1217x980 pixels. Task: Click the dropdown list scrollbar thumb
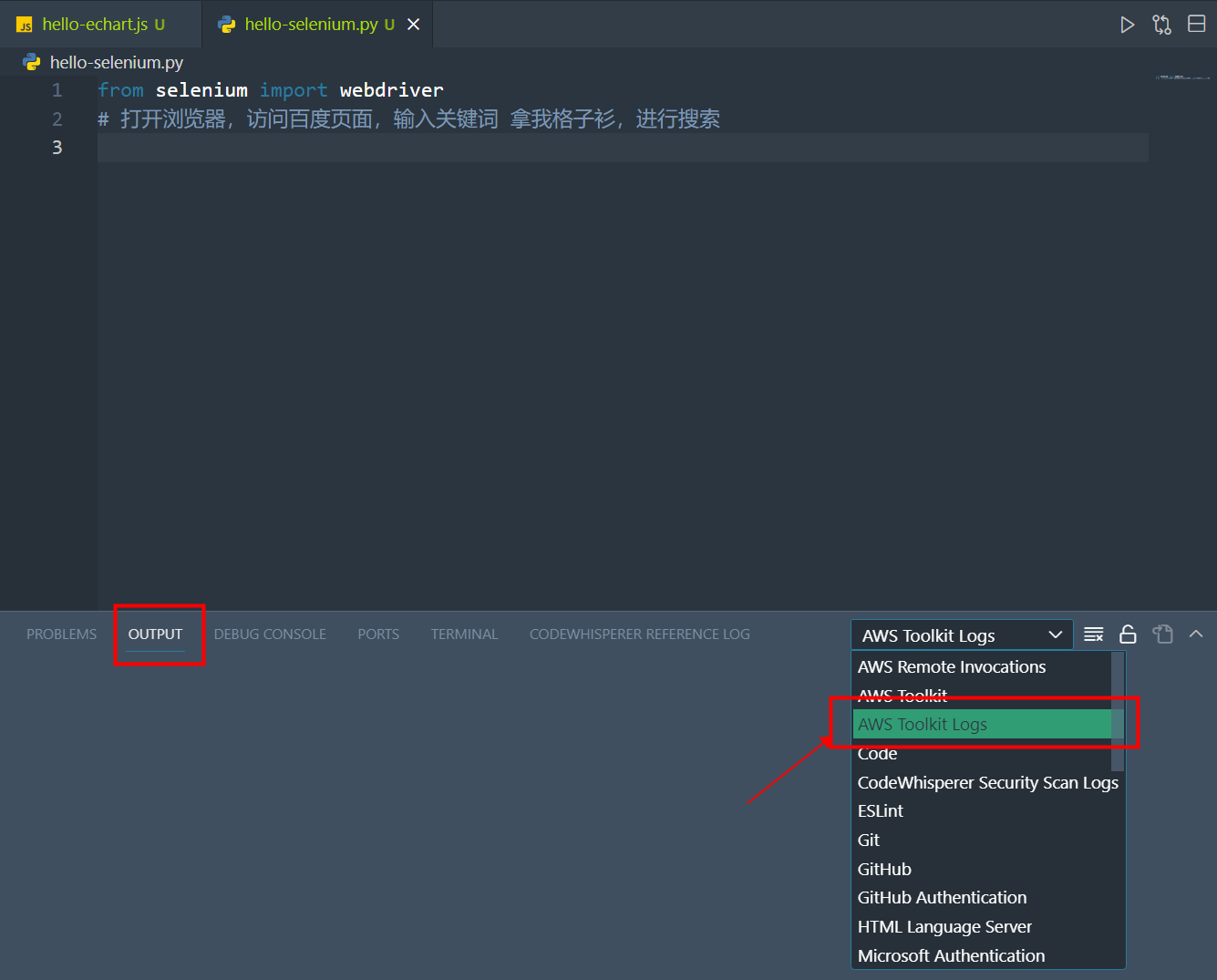1118,711
